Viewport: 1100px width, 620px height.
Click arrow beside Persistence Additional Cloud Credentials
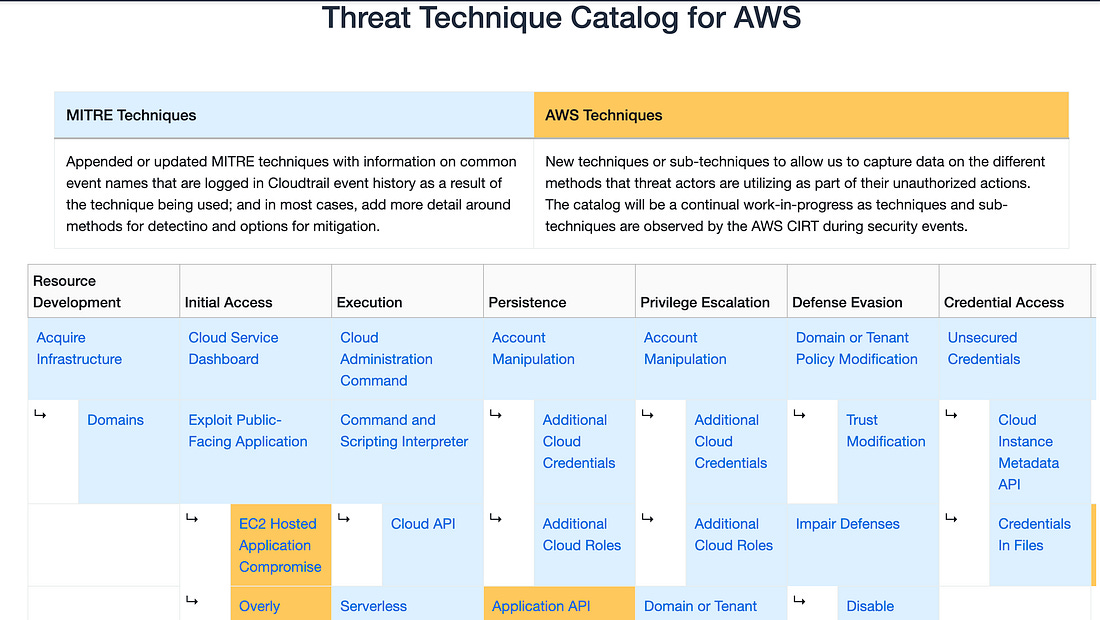(x=495, y=415)
